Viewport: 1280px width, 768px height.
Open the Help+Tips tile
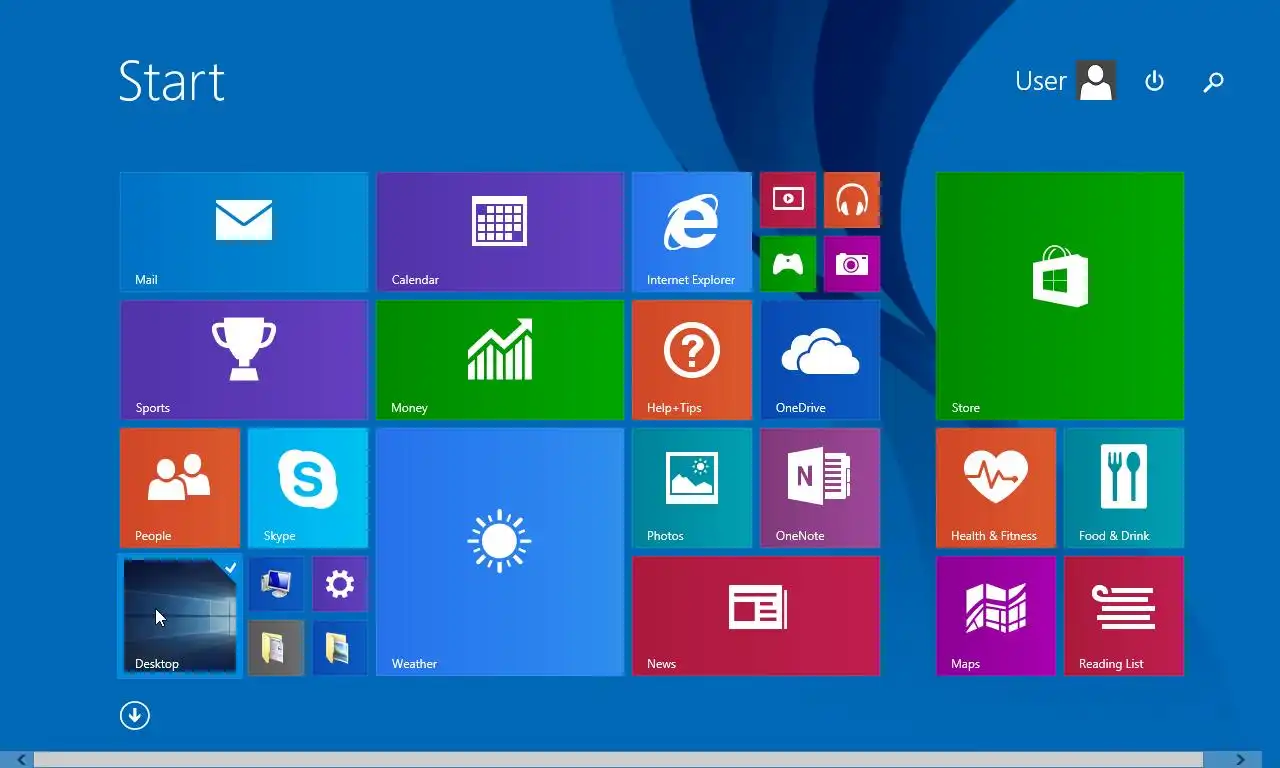coord(692,360)
